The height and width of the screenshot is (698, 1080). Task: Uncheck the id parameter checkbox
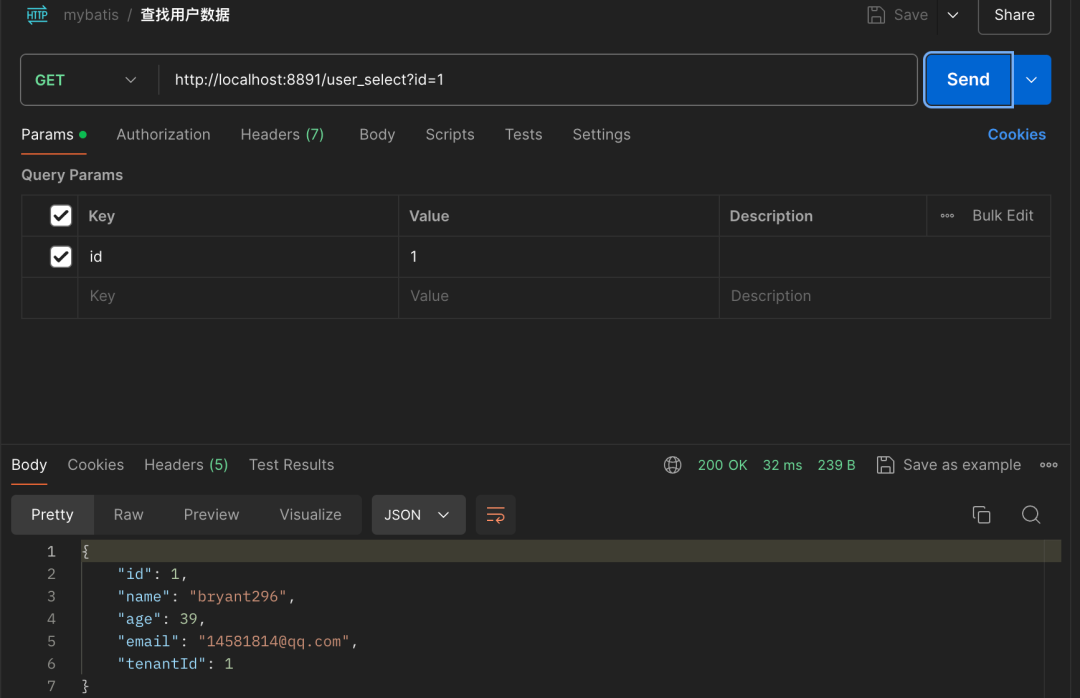coord(61,256)
